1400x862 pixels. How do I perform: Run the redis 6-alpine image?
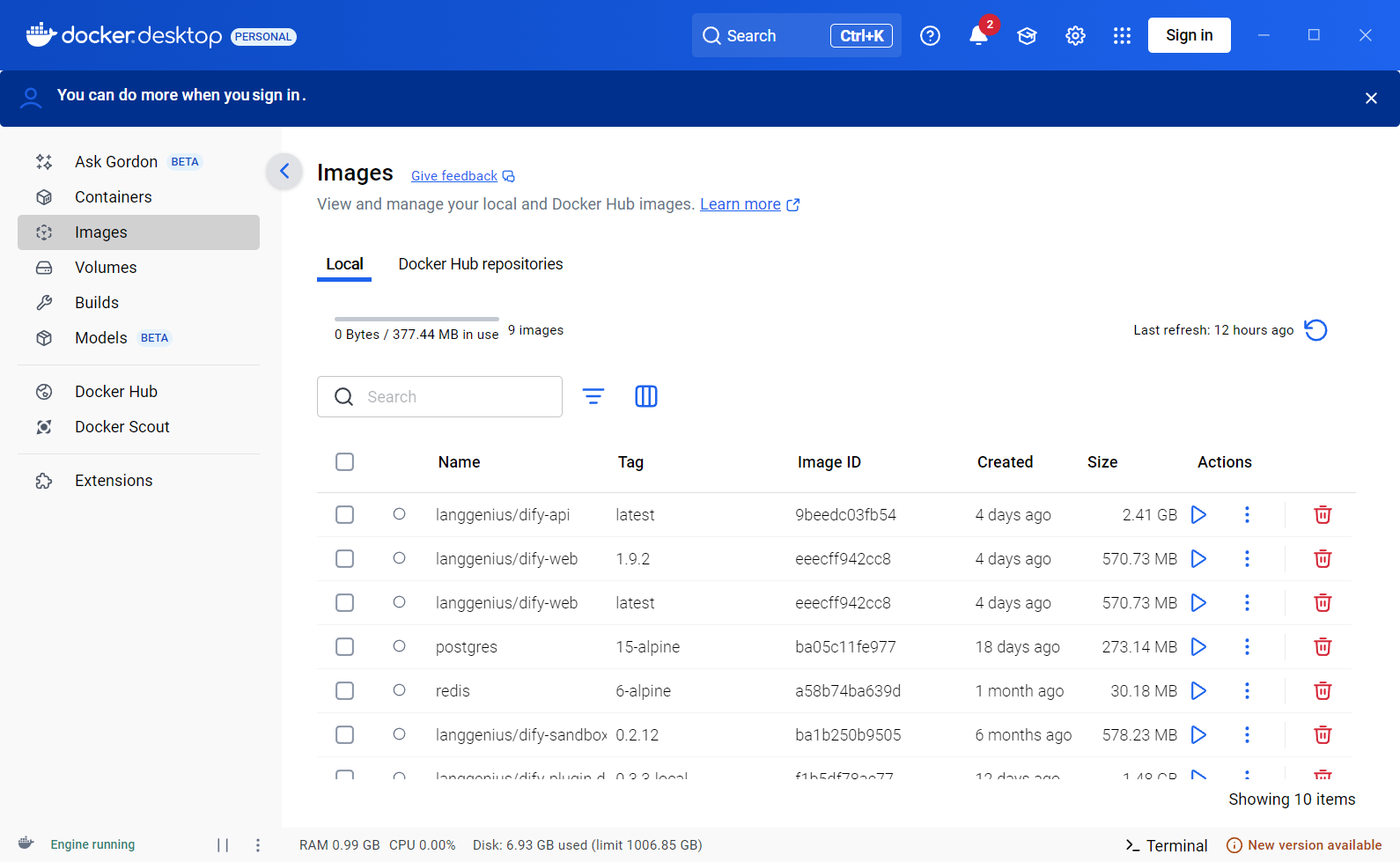1198,690
